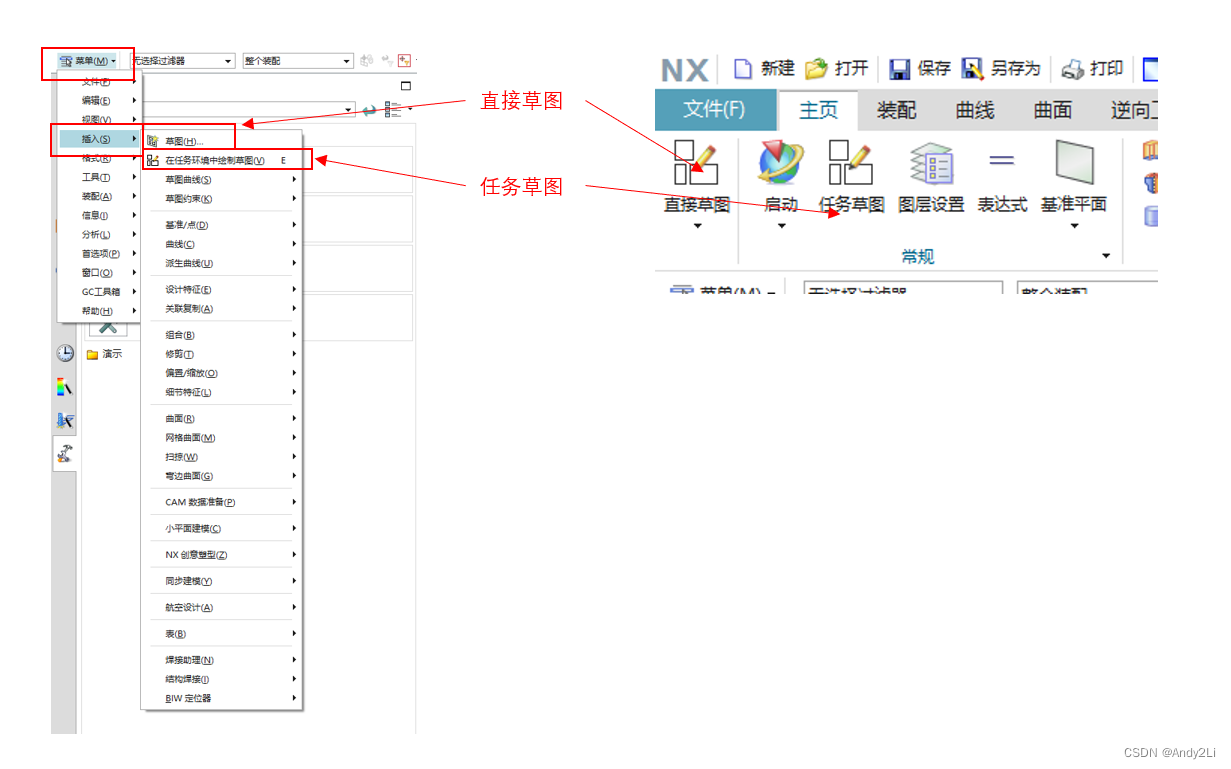Open the 插入(S) menu item
1231x769 pixels.
[99, 139]
